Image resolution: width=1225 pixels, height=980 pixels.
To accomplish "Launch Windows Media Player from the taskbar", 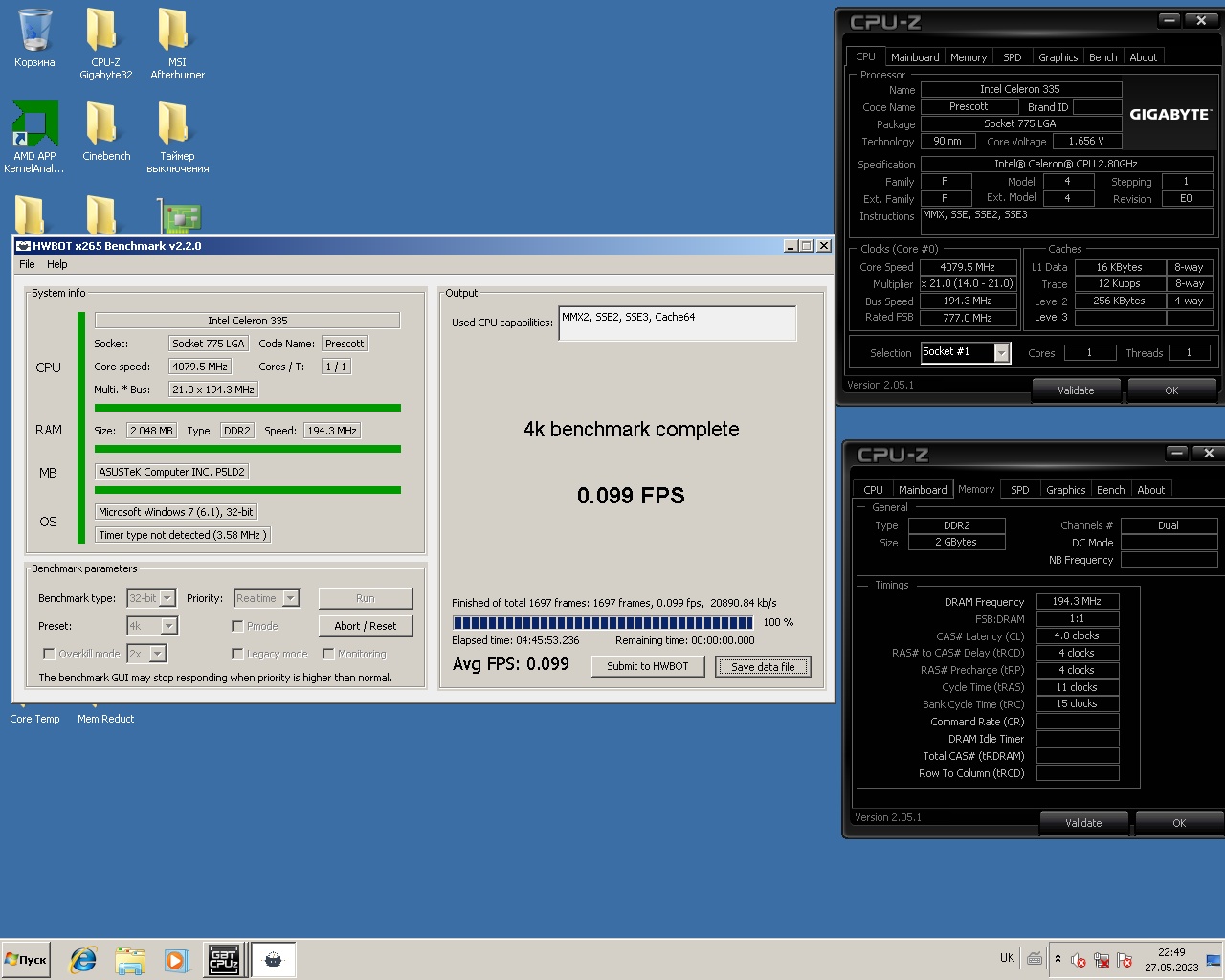I will coord(175,960).
